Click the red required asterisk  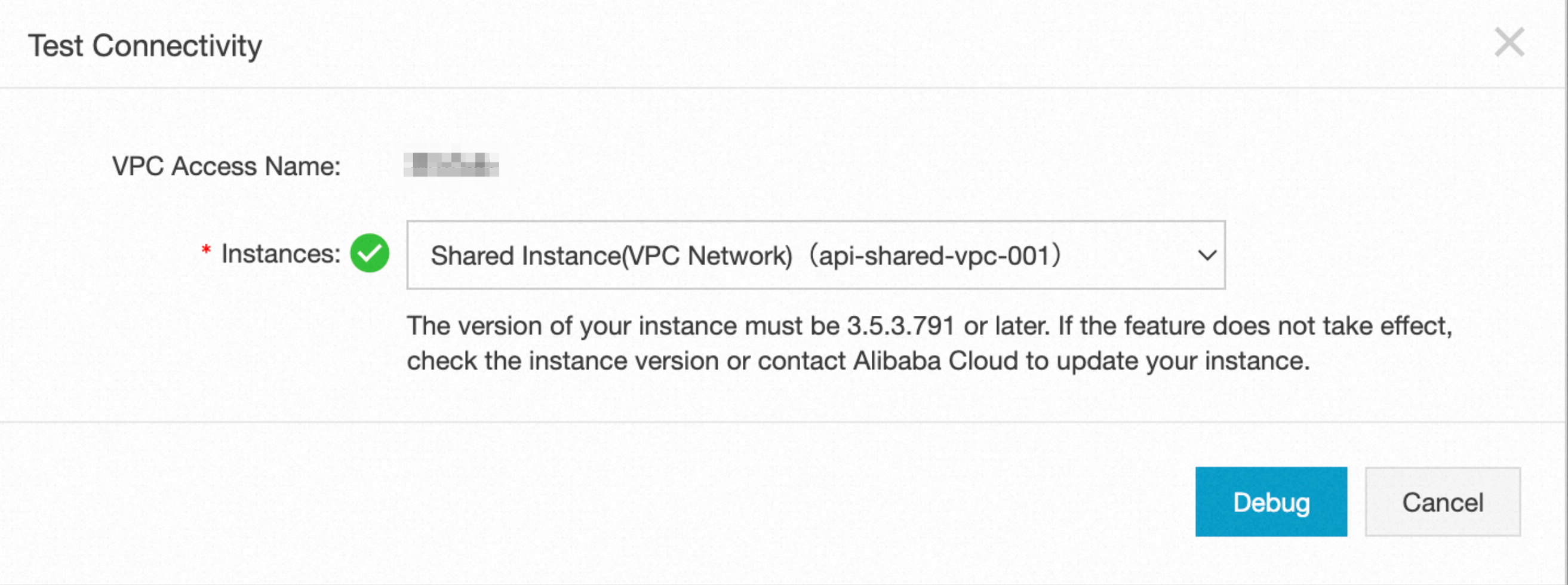coord(207,250)
